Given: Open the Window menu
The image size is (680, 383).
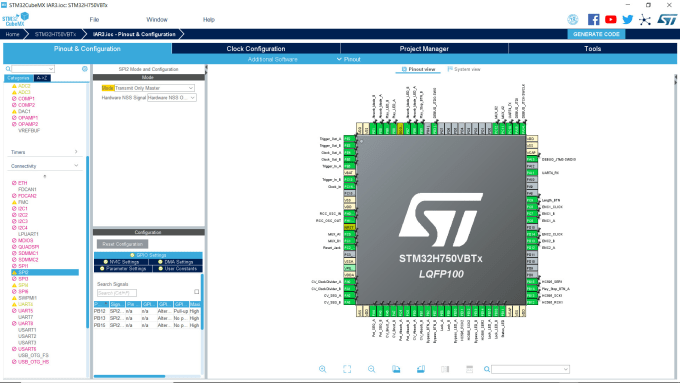Looking at the screenshot, I should 157,20.
